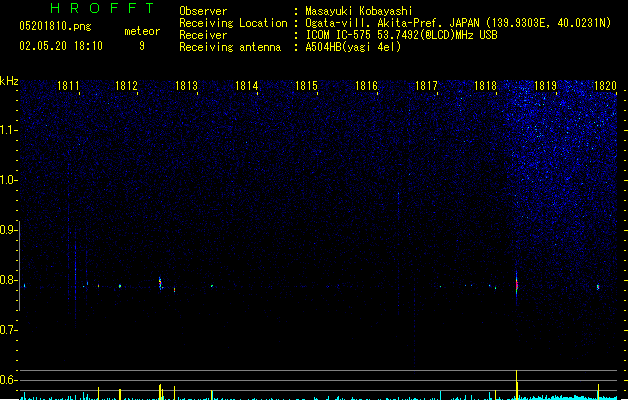
Task: Click the Receiving antenna field label
Action: pos(230,47)
